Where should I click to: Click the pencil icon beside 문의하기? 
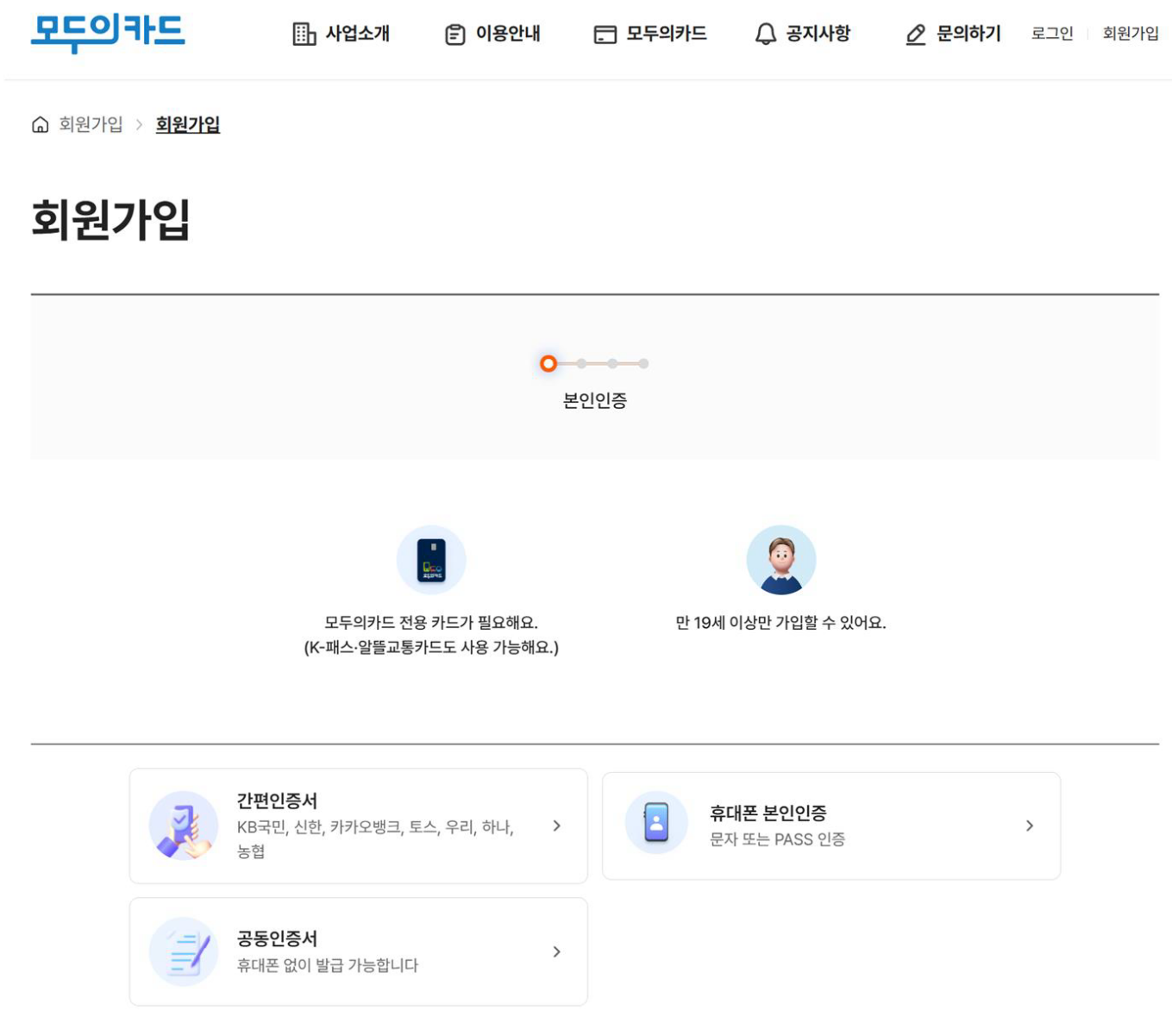pos(916,35)
